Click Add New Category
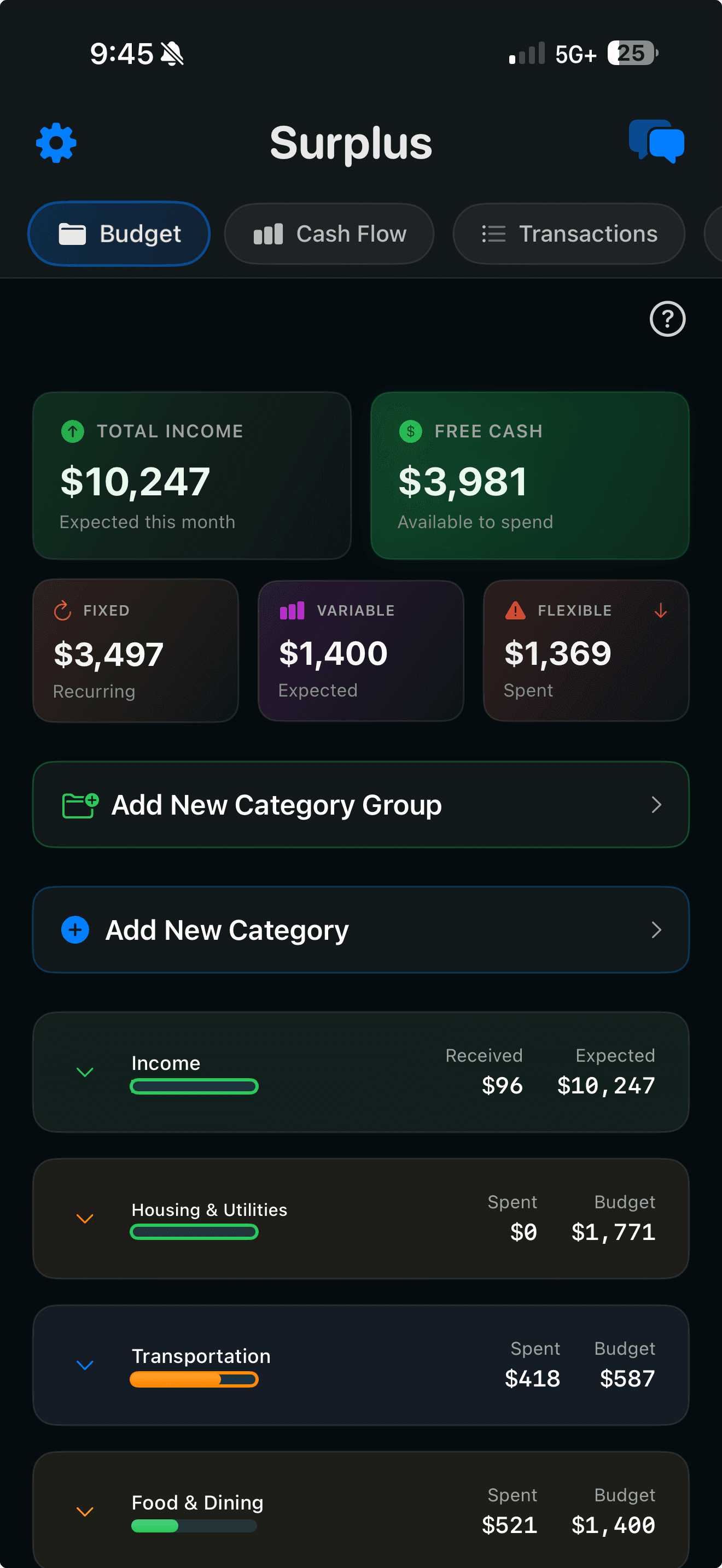Viewport: 722px width, 1568px height. pyautogui.click(x=361, y=929)
